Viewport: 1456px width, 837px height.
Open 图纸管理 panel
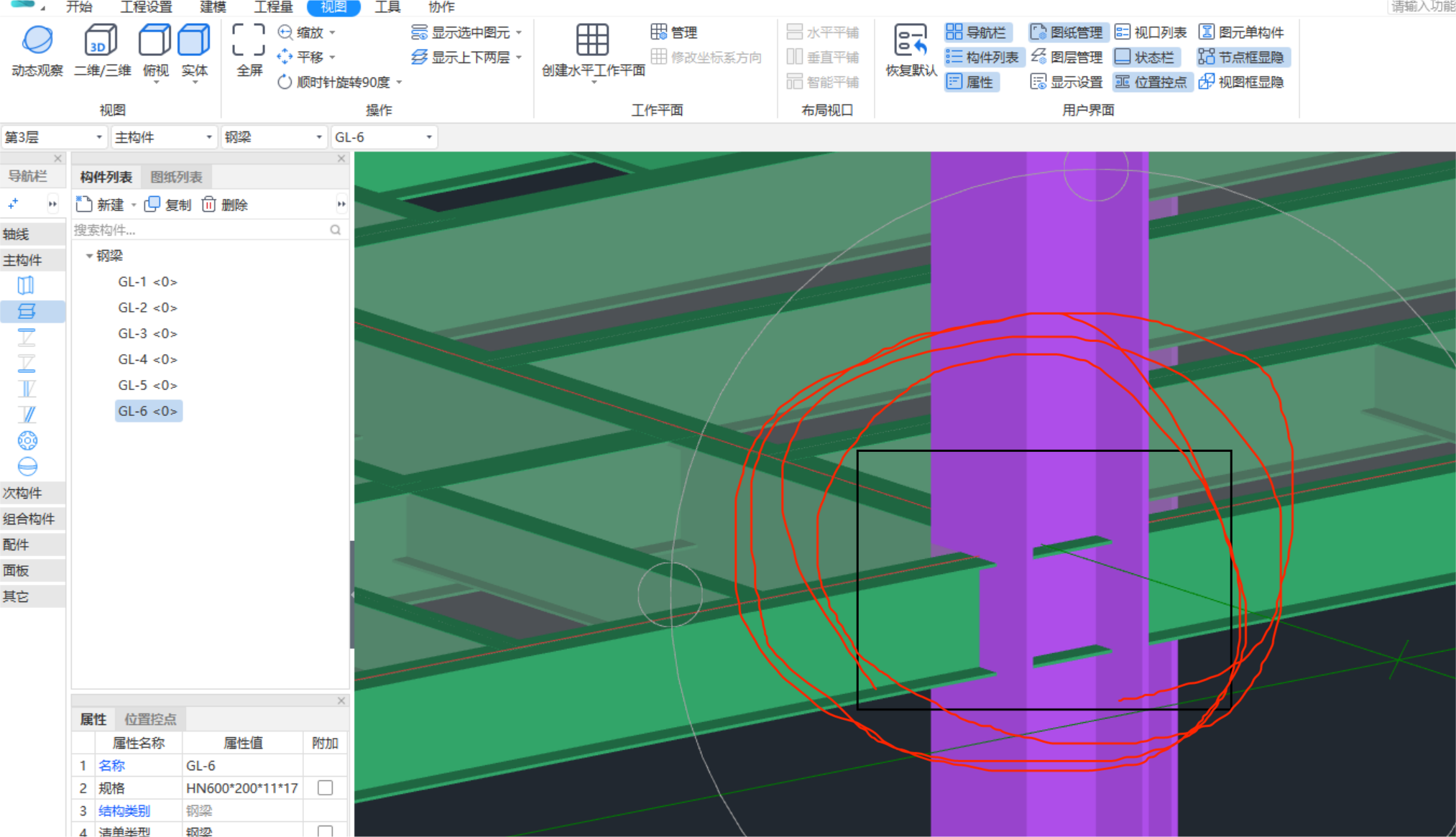pyautogui.click(x=1067, y=32)
